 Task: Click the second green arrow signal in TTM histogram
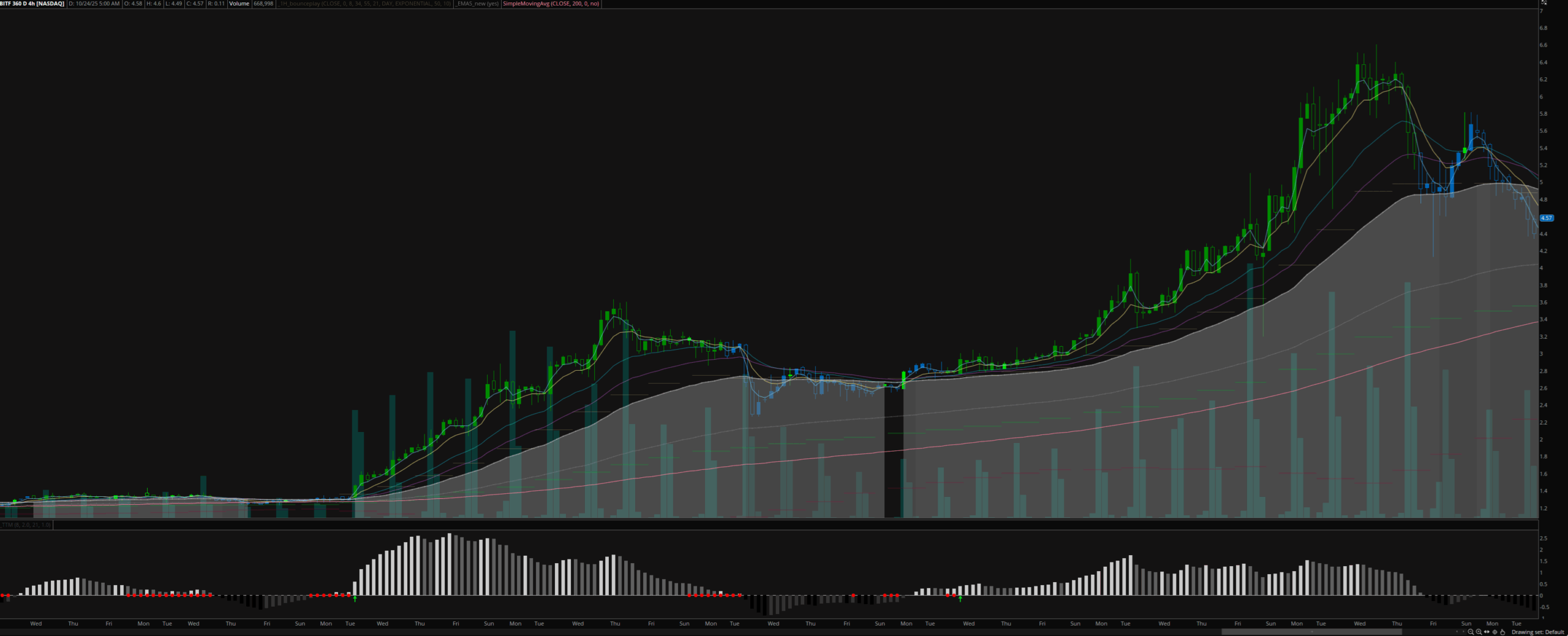point(960,599)
